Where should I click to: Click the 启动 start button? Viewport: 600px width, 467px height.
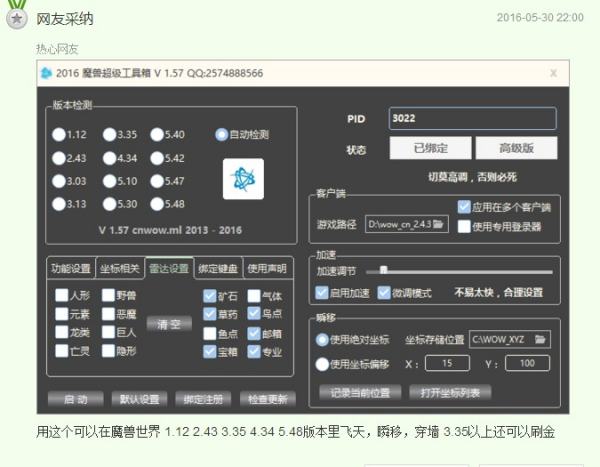pyautogui.click(x=76, y=399)
